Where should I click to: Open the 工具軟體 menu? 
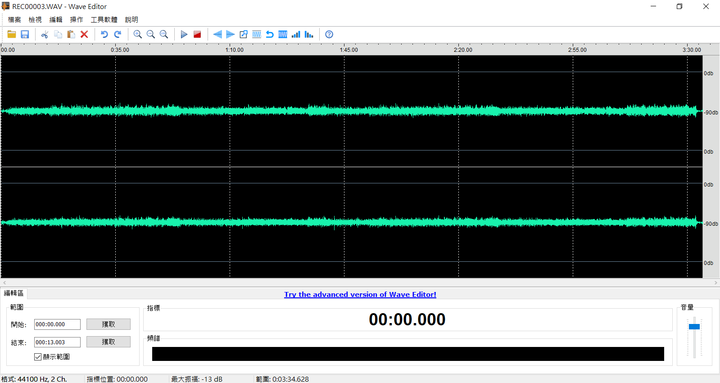[104, 20]
